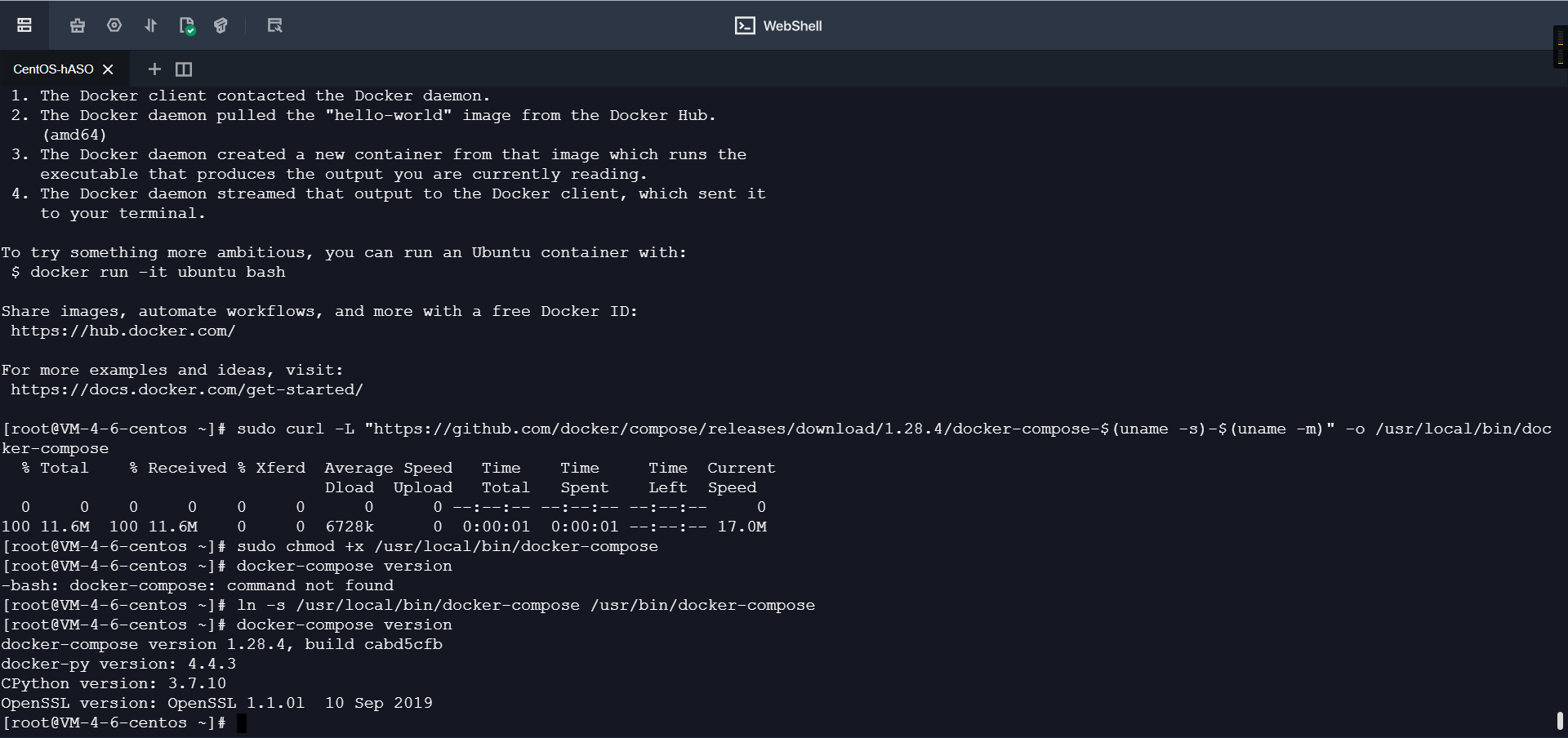Click the WebShell terminal logo icon

(745, 26)
